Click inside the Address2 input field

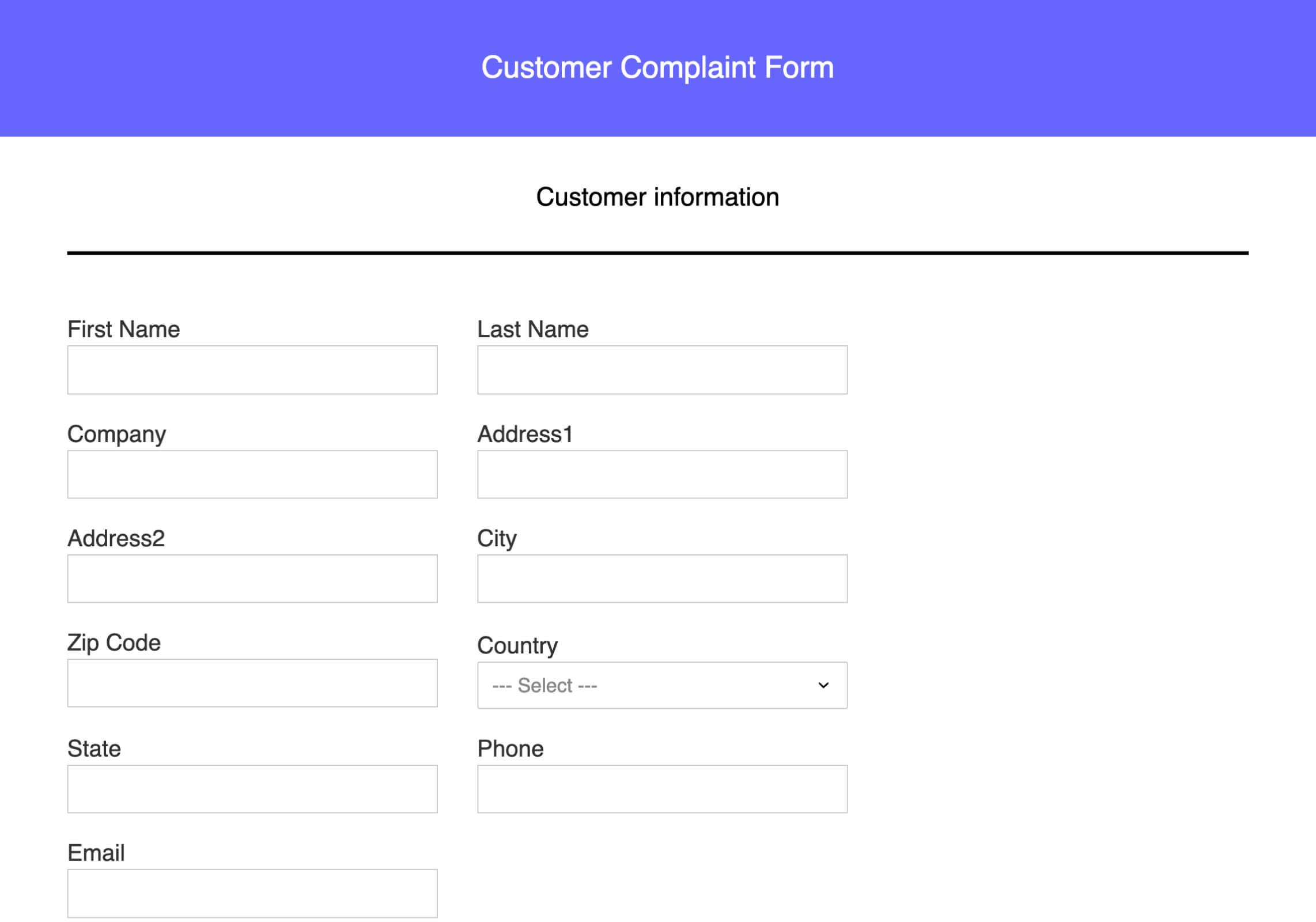click(x=252, y=578)
